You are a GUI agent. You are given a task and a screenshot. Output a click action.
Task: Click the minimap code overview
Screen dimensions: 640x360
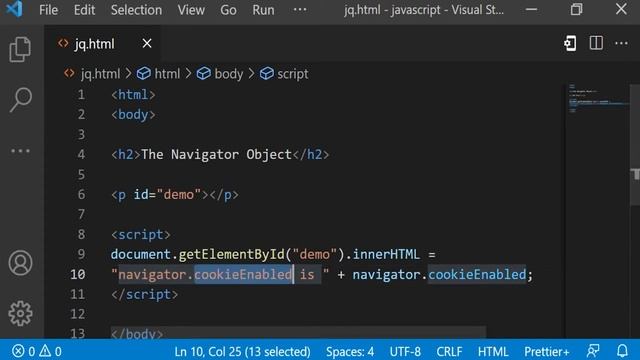598,99
